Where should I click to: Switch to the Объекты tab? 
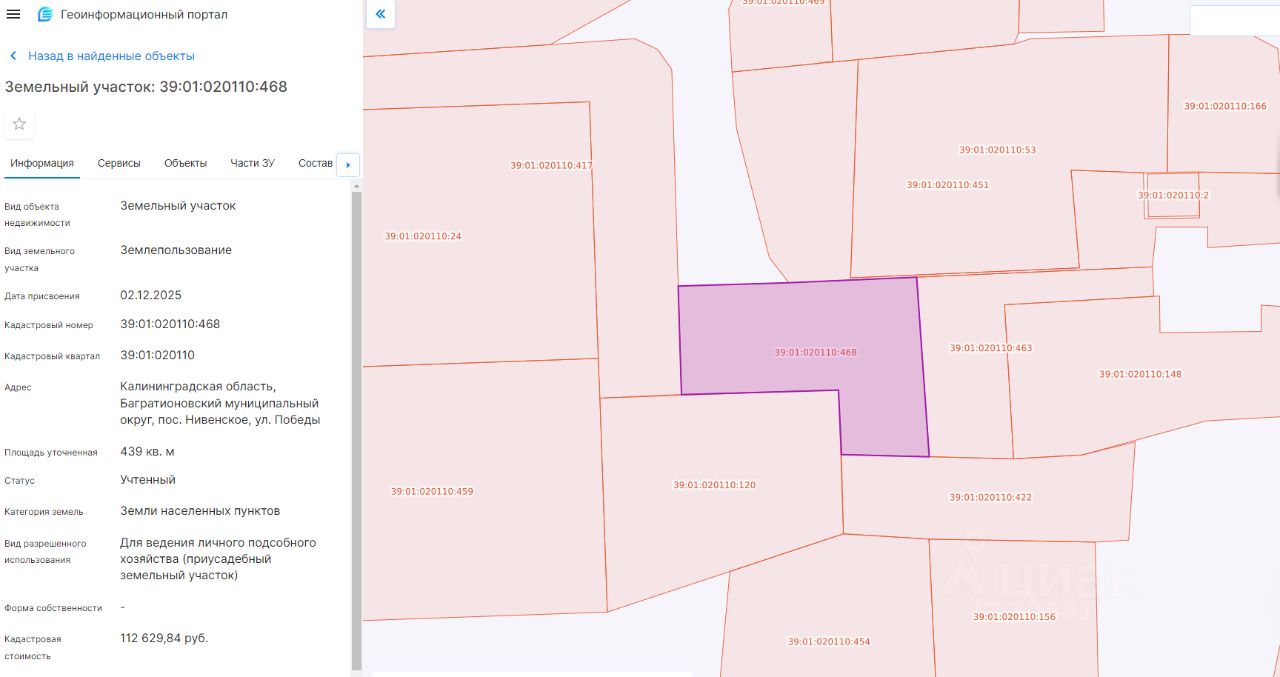tap(186, 163)
